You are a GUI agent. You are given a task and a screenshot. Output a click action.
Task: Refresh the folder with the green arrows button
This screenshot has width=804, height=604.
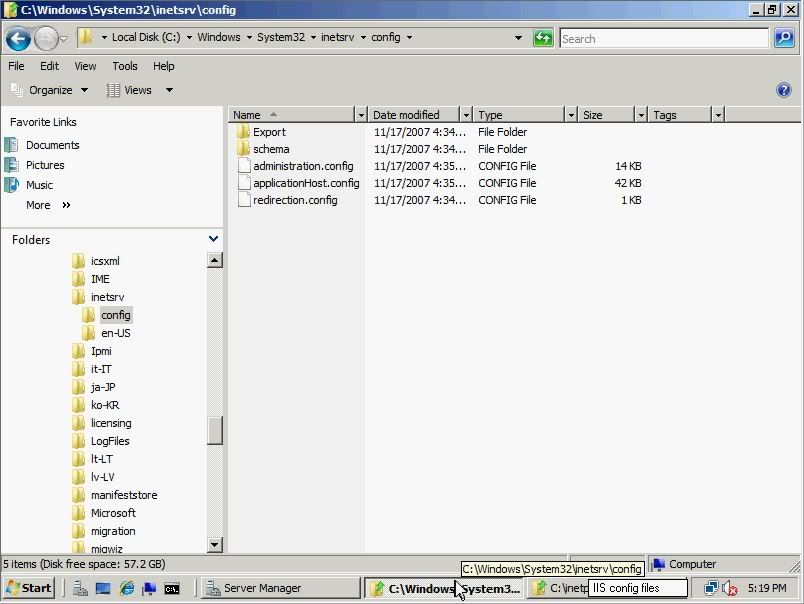(x=543, y=38)
